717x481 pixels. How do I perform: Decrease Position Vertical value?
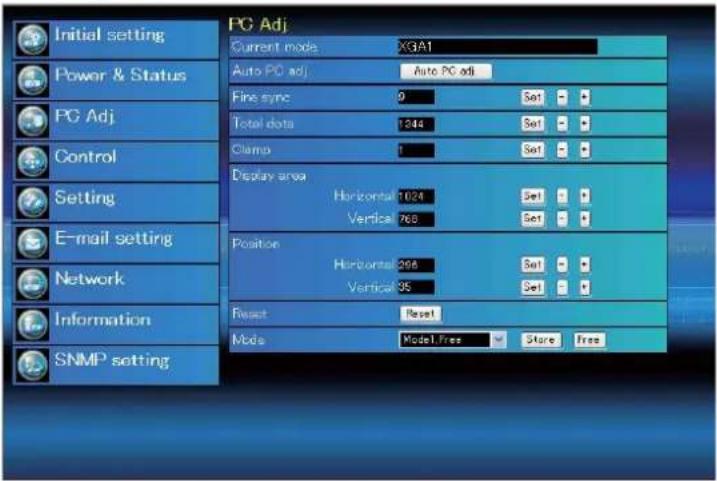pos(562,287)
